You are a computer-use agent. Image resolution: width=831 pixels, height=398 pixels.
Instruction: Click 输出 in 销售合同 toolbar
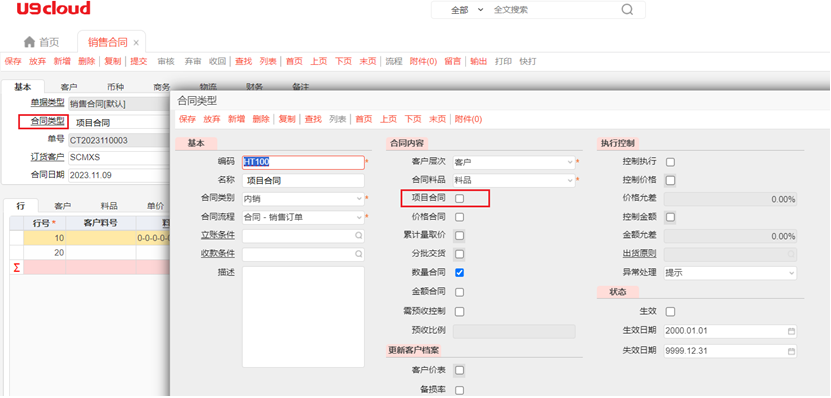point(478,61)
